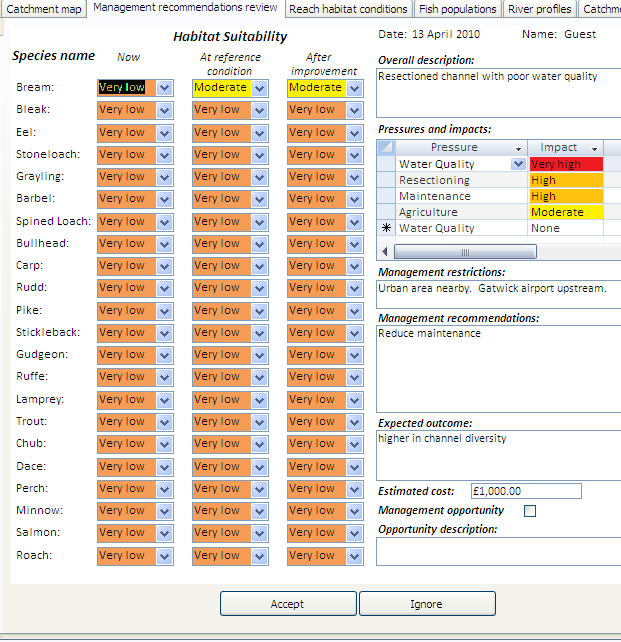The width and height of the screenshot is (621, 642).
Task: Open Bream At reference condition dropdown
Action: pos(260,88)
